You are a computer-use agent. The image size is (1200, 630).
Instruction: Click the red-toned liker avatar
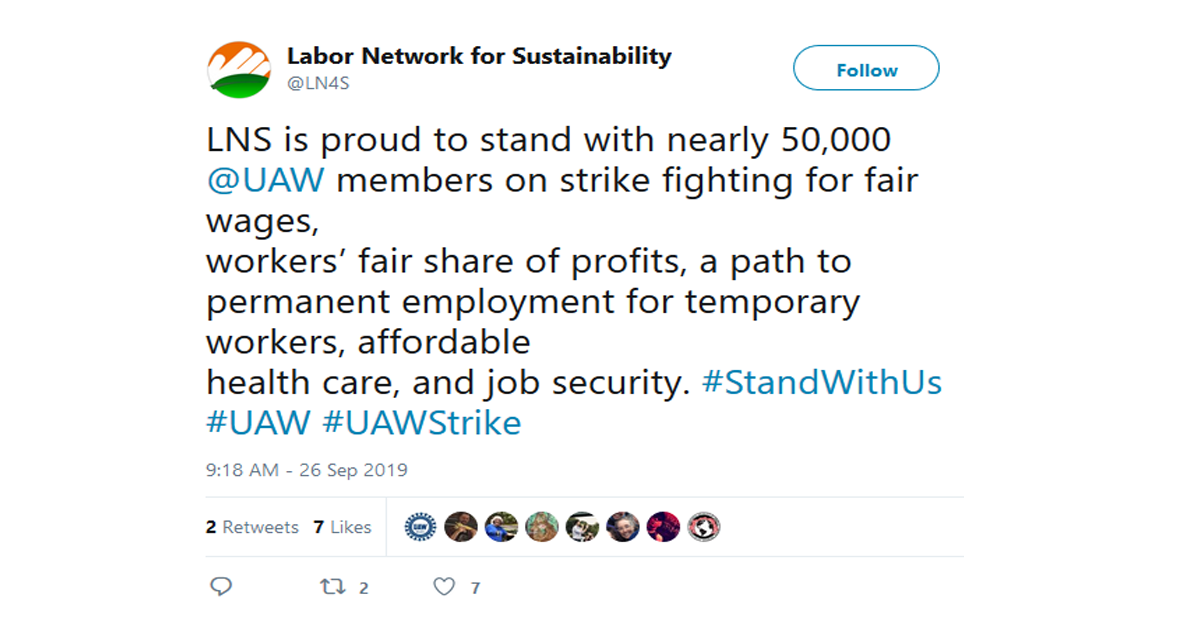(663, 526)
